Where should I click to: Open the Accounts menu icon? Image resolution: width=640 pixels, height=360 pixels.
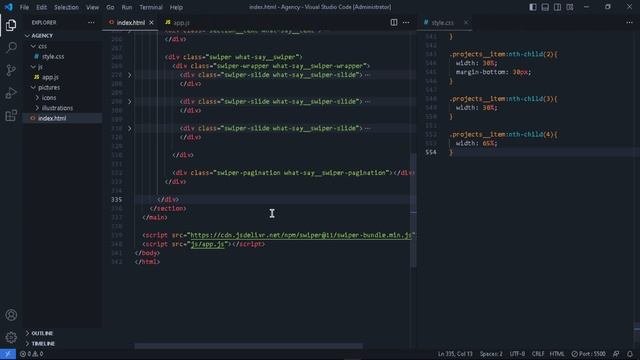point(11,315)
